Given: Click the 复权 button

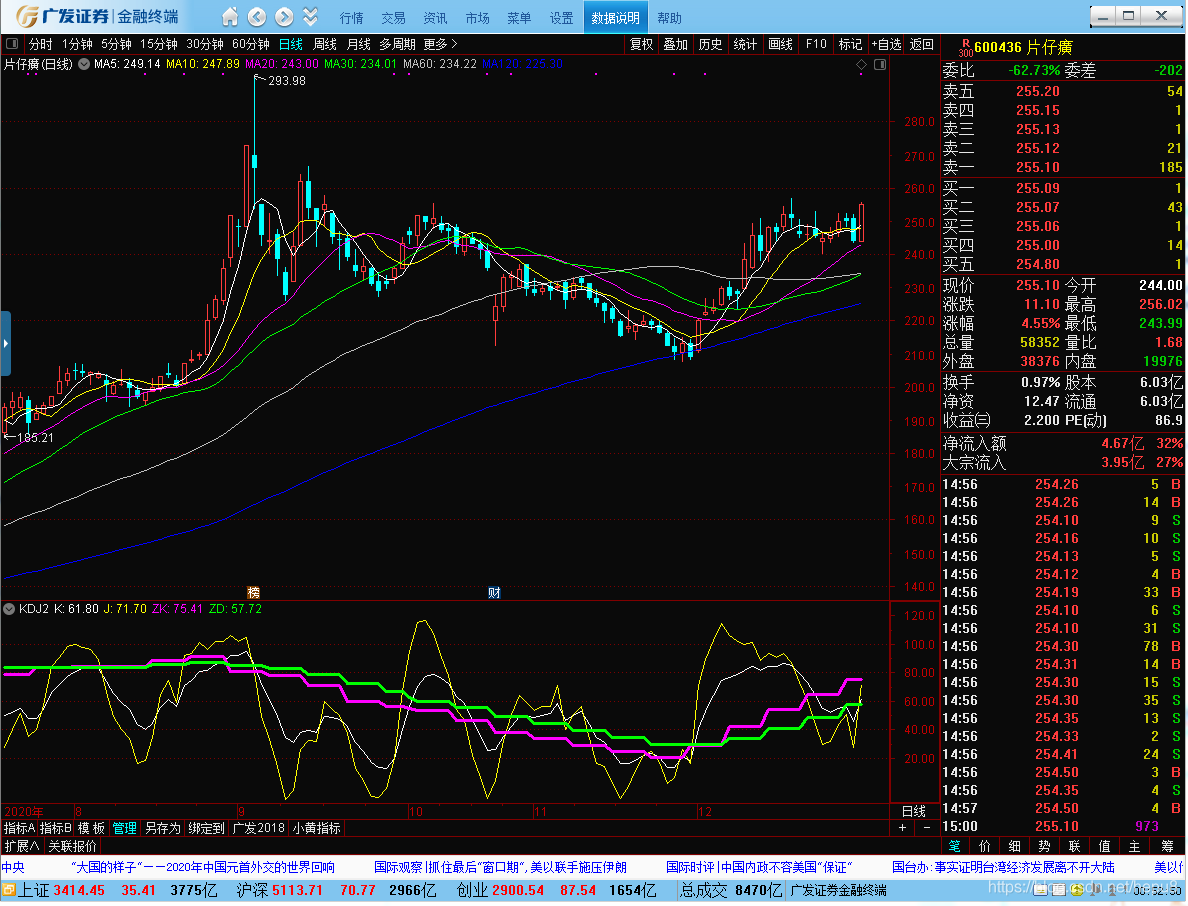Looking at the screenshot, I should coord(642,44).
